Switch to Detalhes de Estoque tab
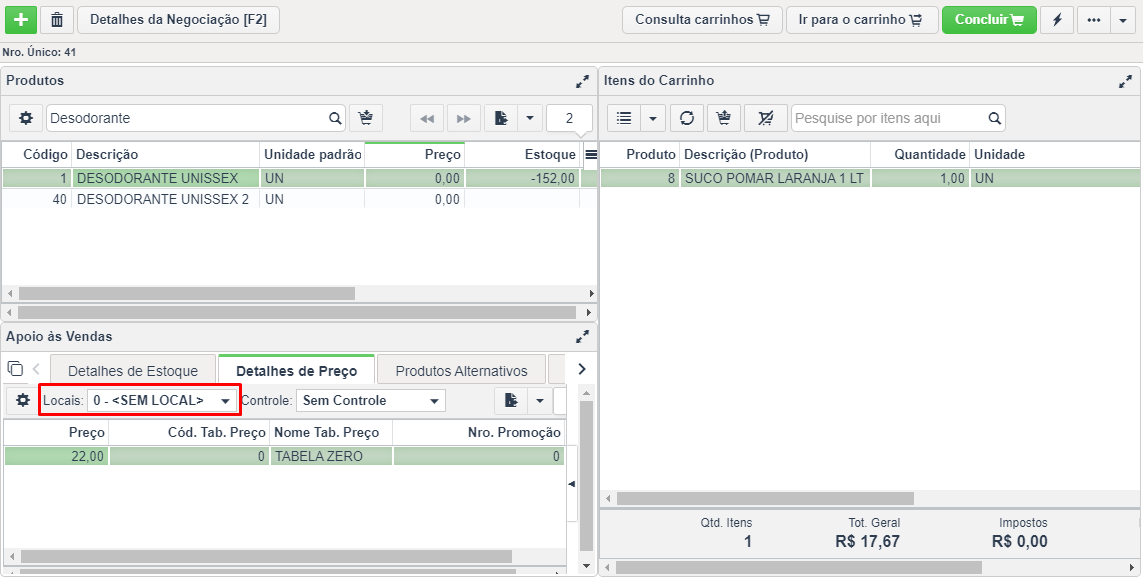The width and height of the screenshot is (1143, 578). tap(133, 370)
